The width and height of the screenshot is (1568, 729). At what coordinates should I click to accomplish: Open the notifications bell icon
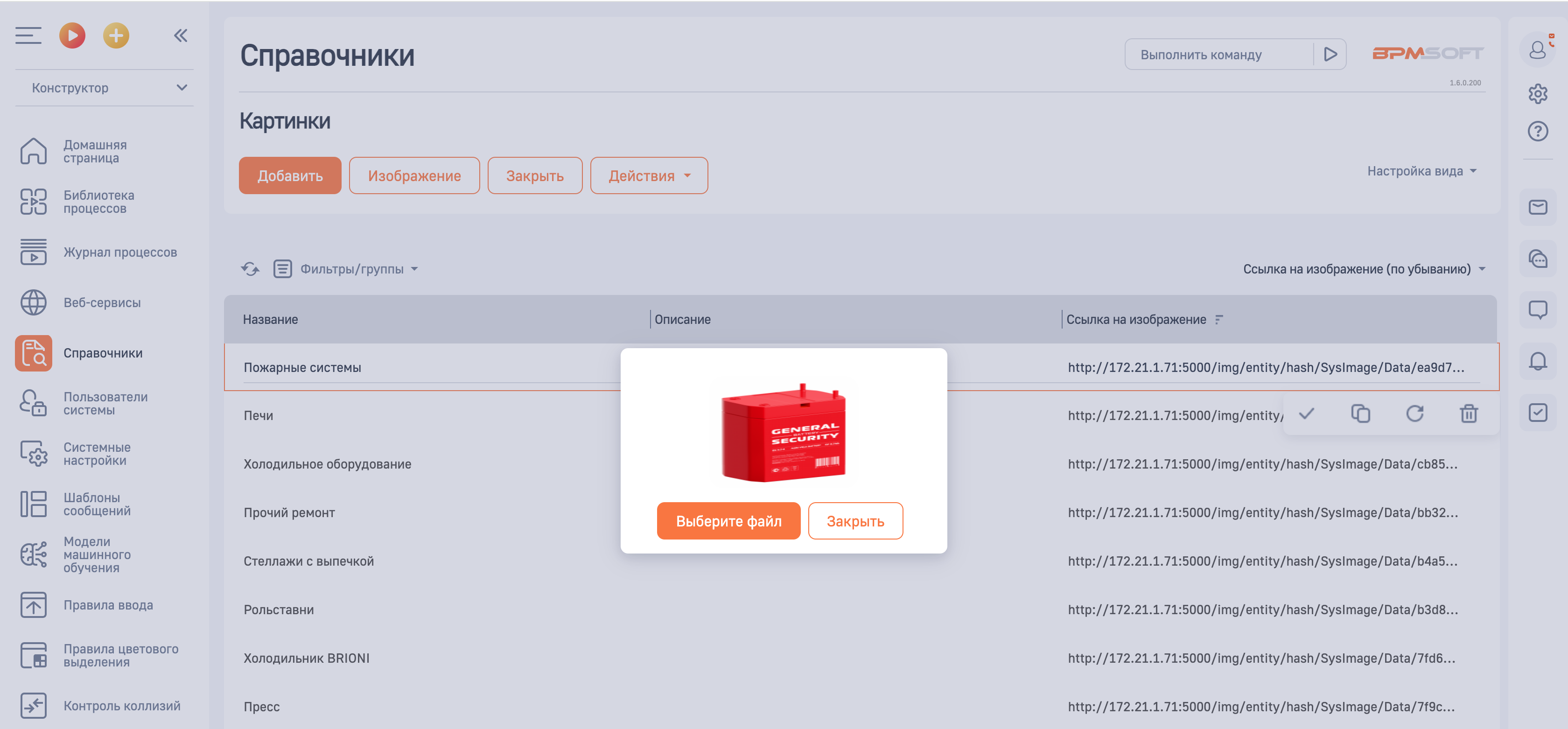tap(1538, 361)
